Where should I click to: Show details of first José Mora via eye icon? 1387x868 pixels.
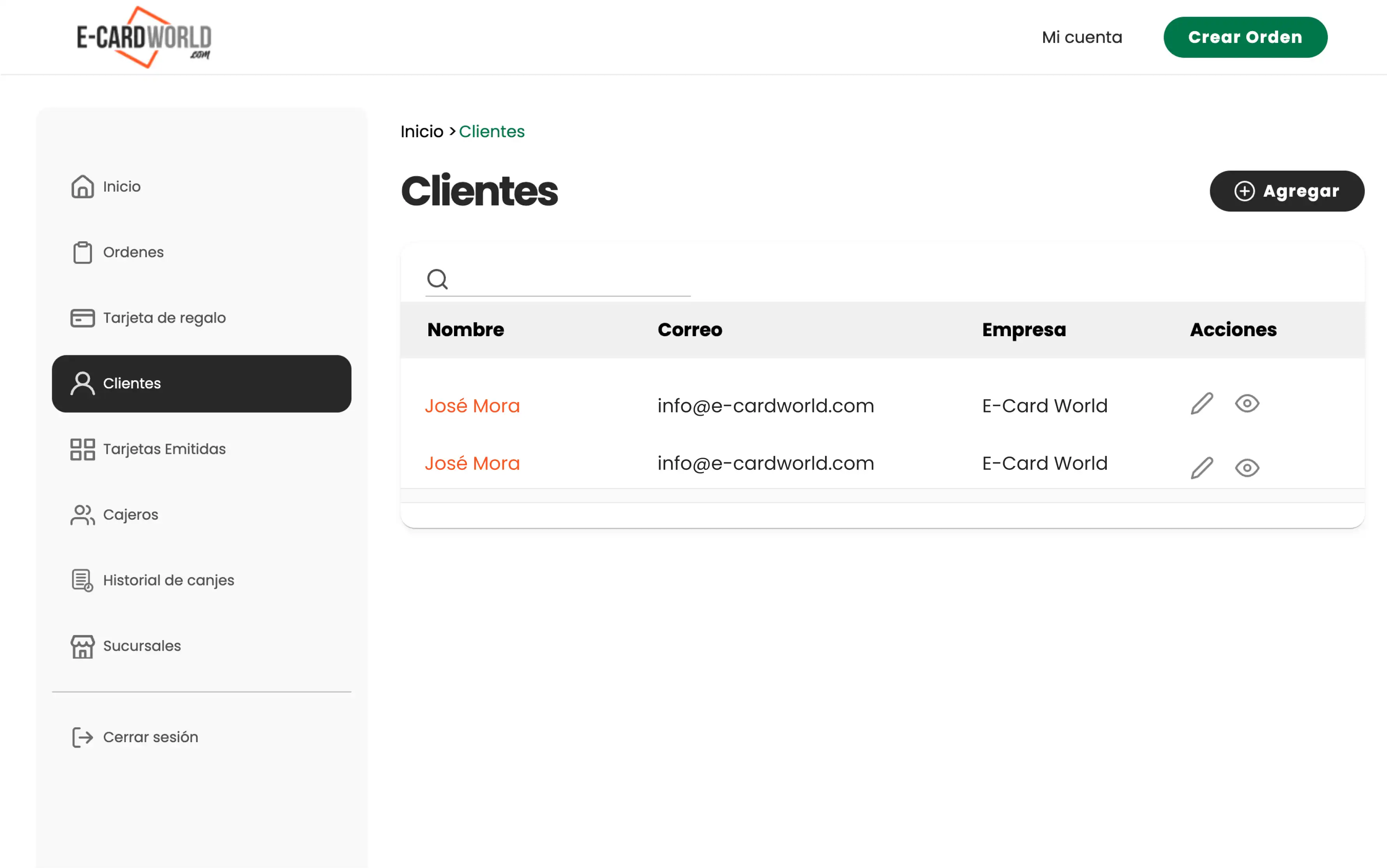[x=1247, y=404]
